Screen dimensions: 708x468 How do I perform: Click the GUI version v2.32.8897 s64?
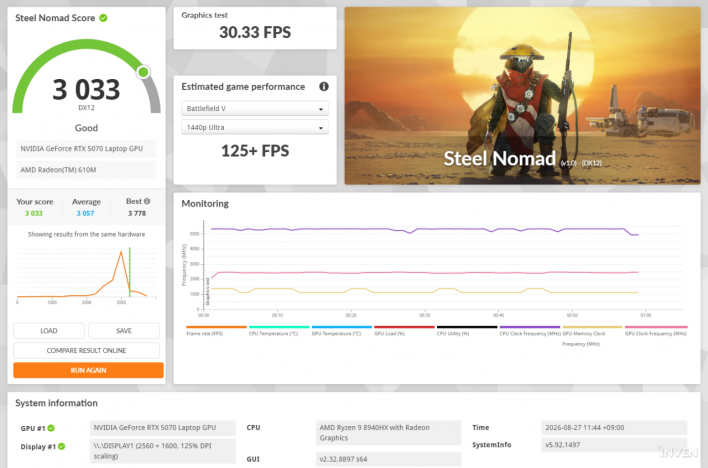pyautogui.click(x=388, y=459)
